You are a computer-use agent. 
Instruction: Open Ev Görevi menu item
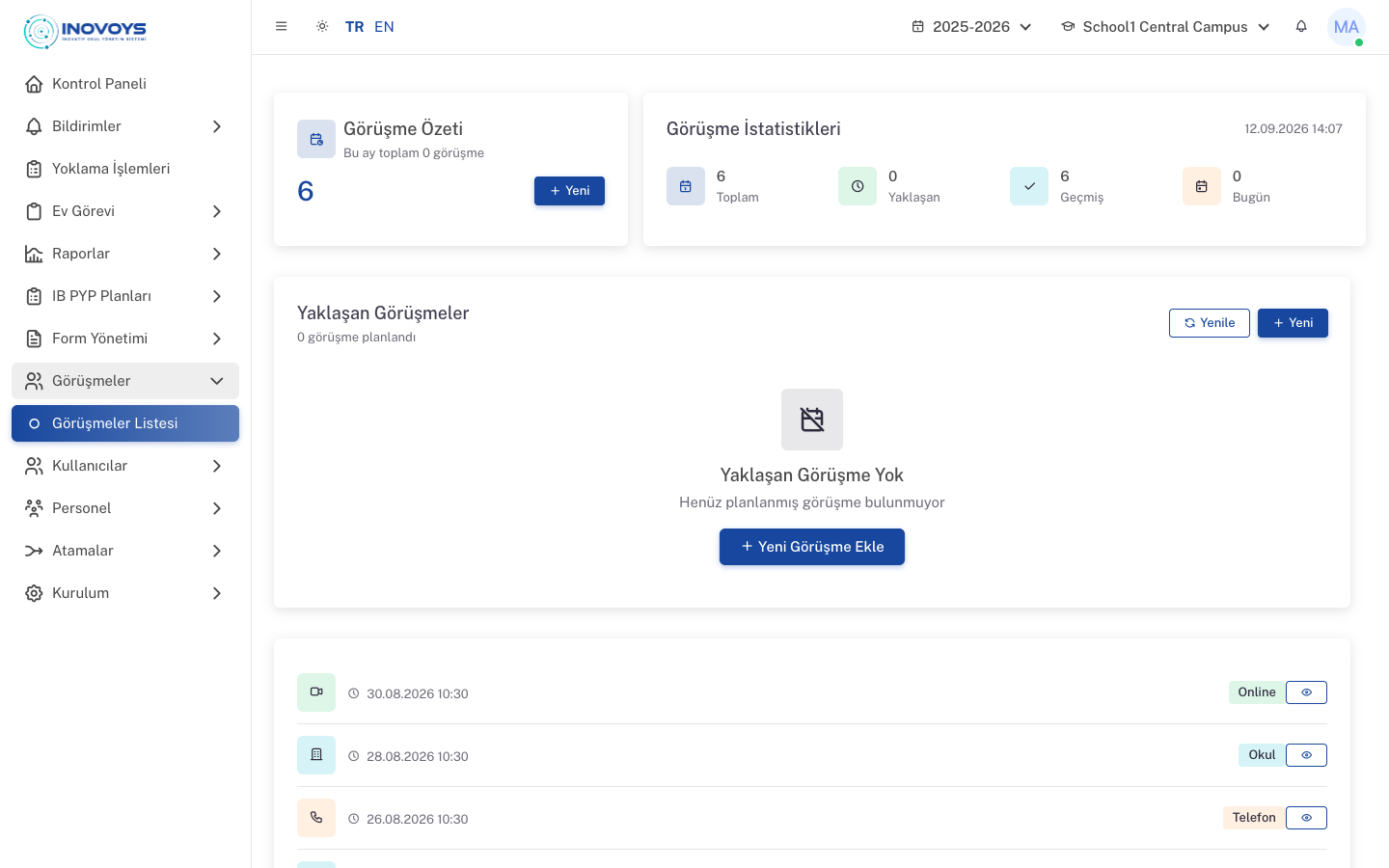click(x=125, y=211)
